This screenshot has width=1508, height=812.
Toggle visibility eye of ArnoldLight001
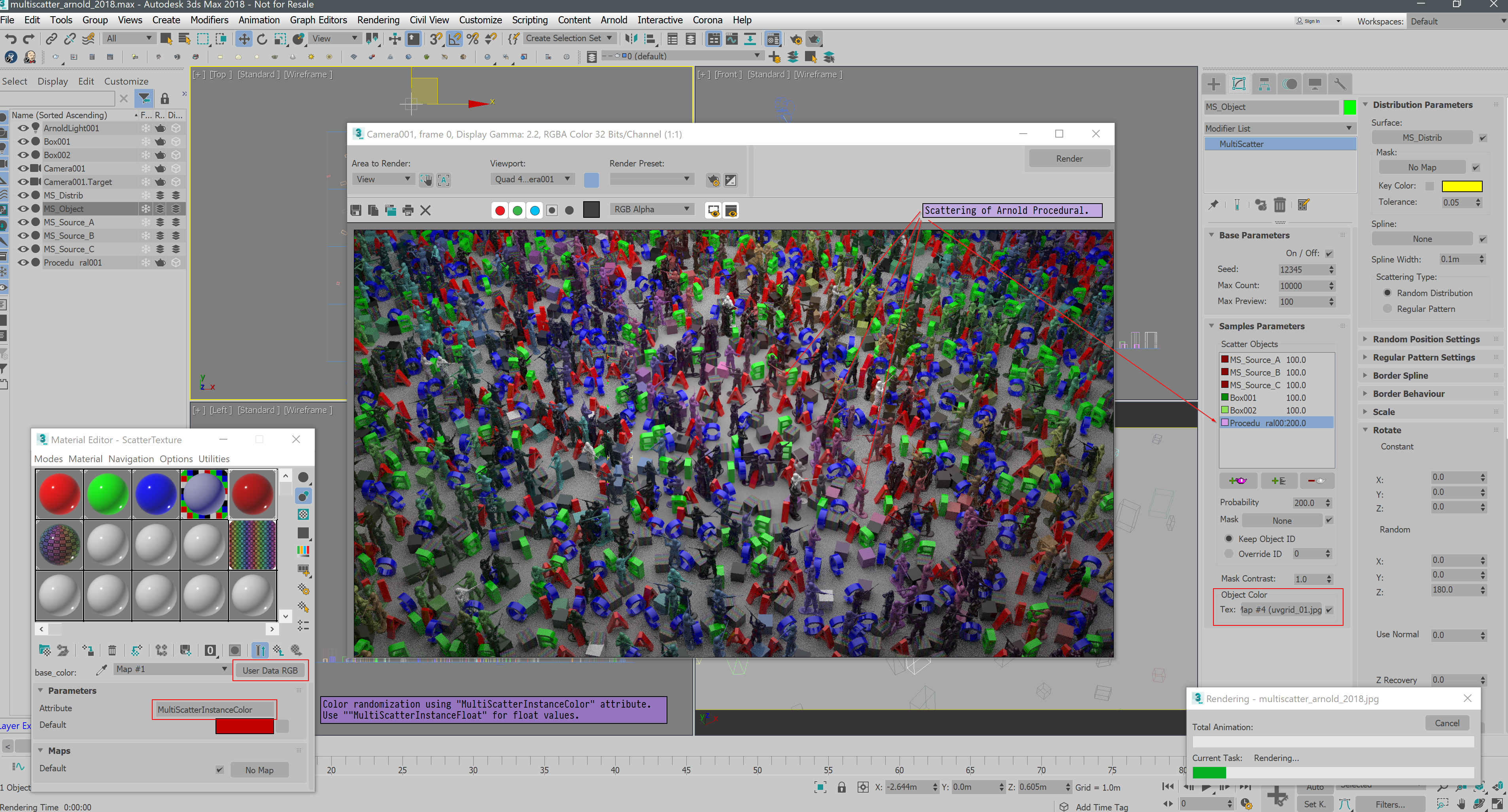23,128
